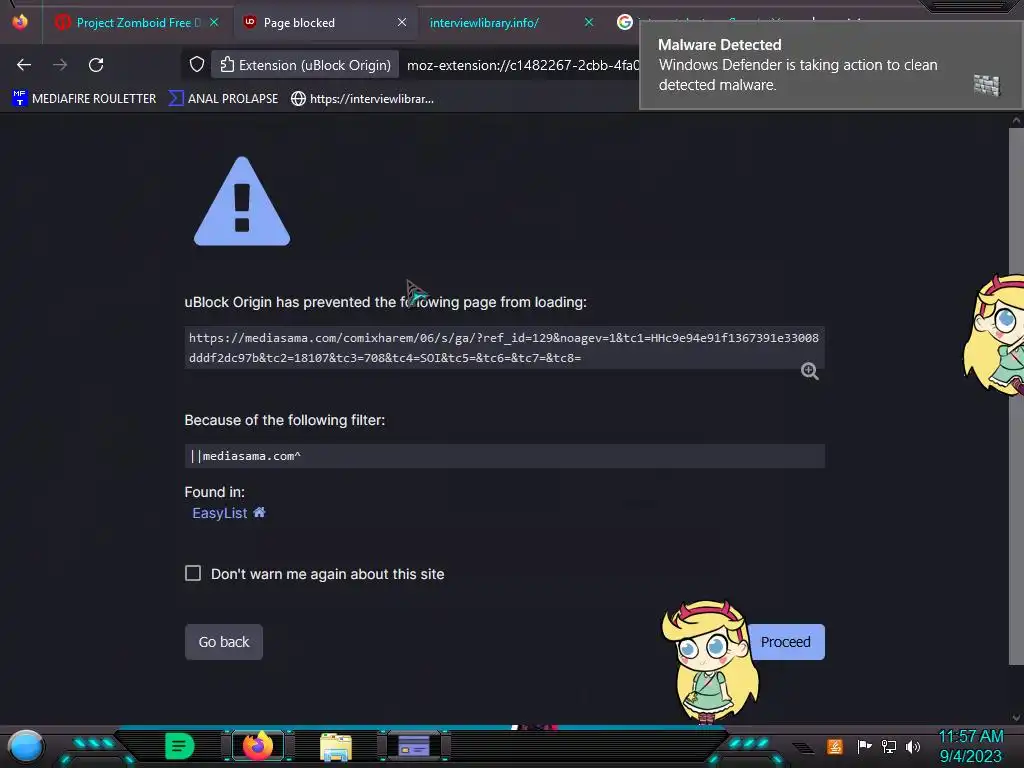Open the https://interviewlibrar... bookmark
This screenshot has width=1024, height=768.
pos(362,99)
